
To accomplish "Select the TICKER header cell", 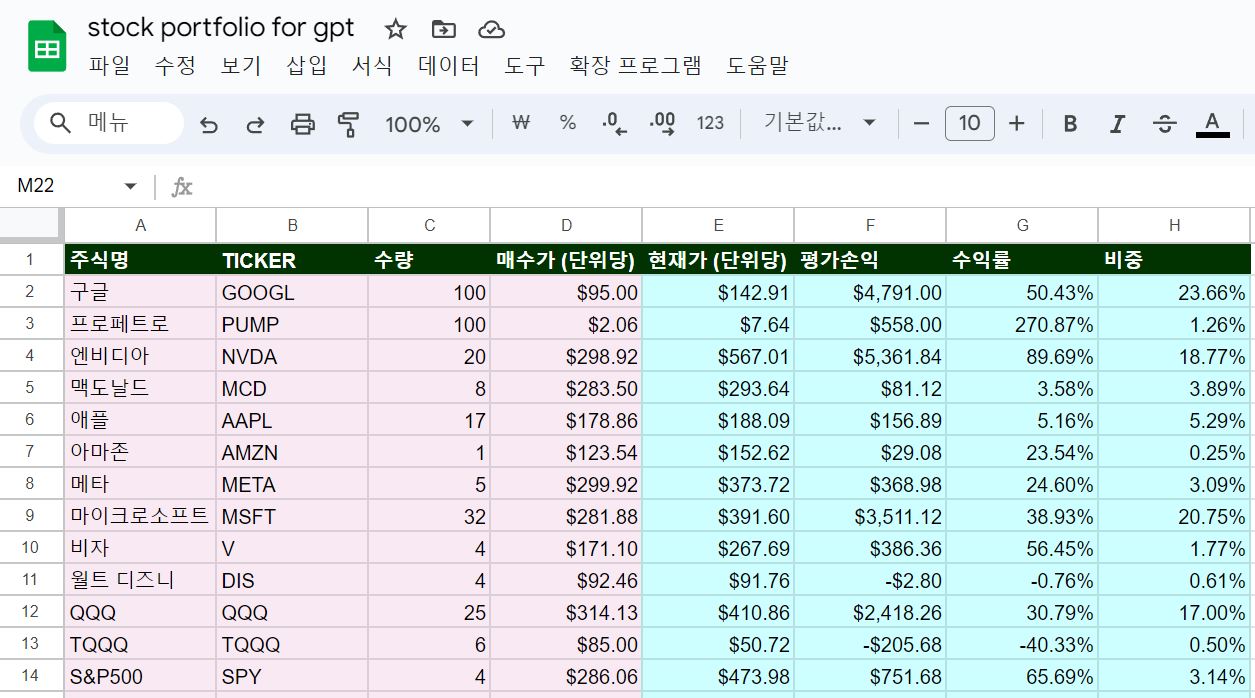I will [292, 260].
